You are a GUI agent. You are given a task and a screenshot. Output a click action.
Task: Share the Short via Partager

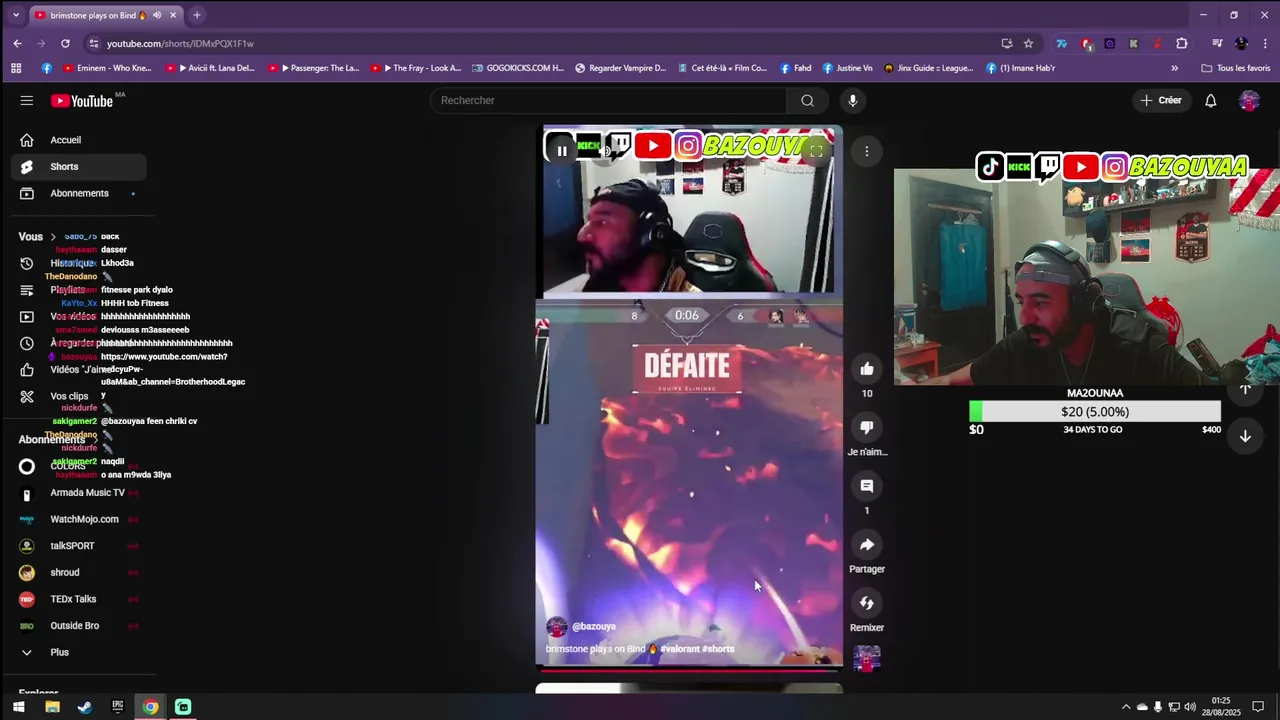pos(867,544)
